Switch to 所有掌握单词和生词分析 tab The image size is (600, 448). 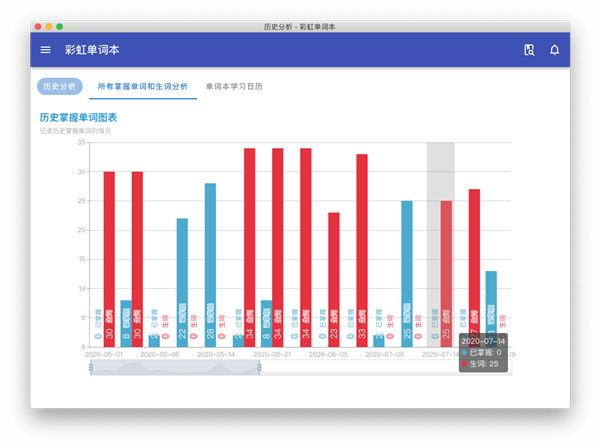141,87
